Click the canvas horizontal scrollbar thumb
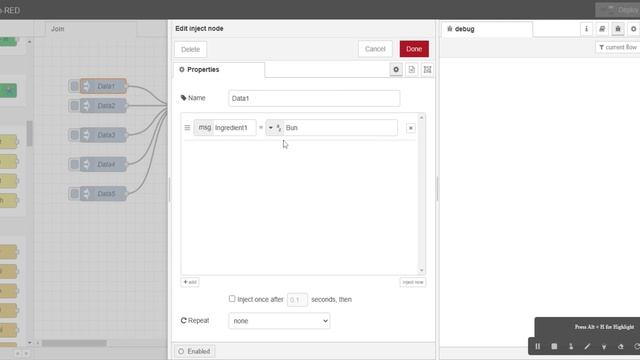The width and height of the screenshot is (640, 360). [74, 343]
